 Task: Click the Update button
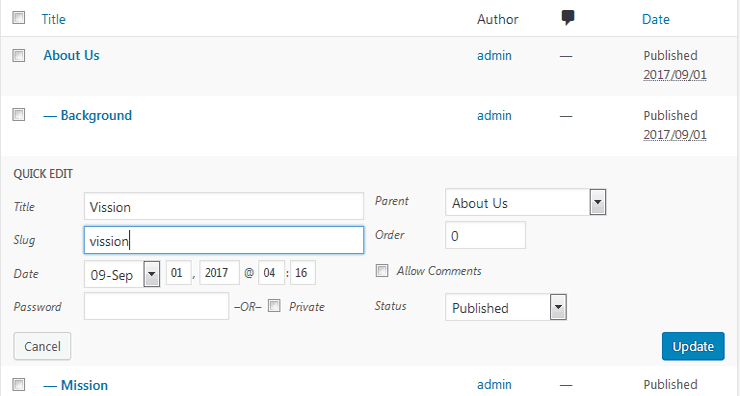point(693,346)
